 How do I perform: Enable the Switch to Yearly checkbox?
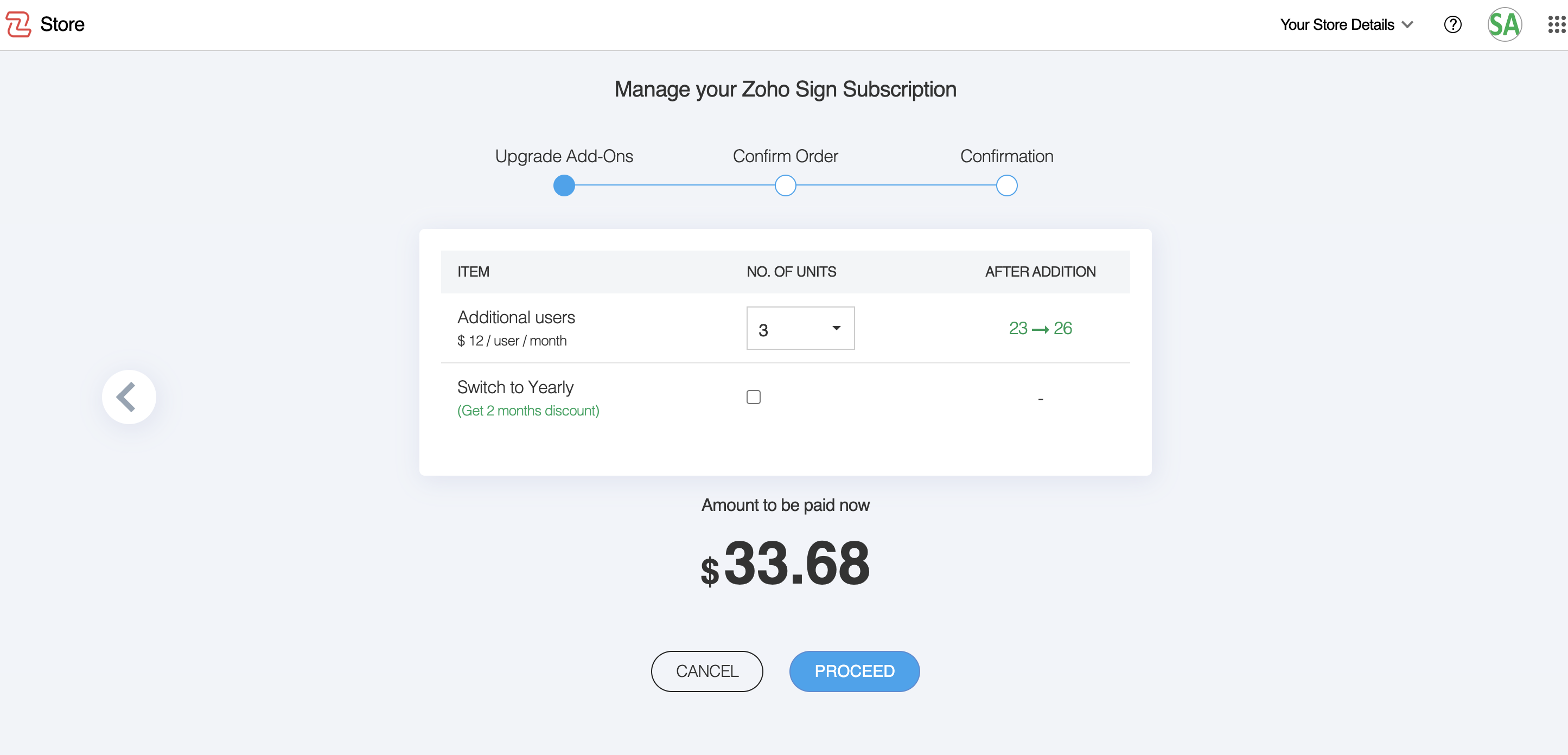click(x=753, y=397)
